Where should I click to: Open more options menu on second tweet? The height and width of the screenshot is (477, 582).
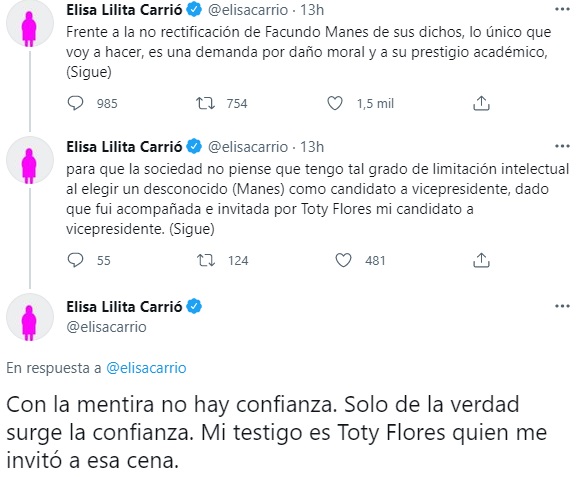(x=562, y=147)
